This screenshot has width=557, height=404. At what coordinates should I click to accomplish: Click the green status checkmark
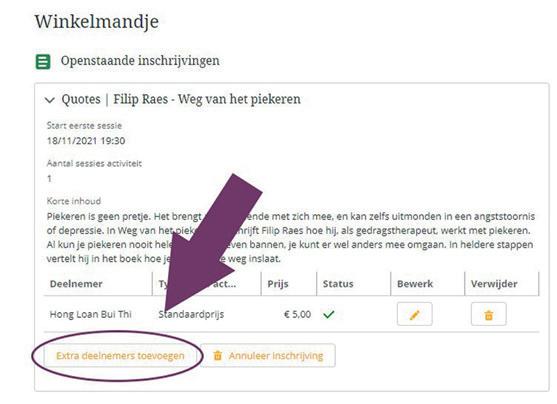329,314
